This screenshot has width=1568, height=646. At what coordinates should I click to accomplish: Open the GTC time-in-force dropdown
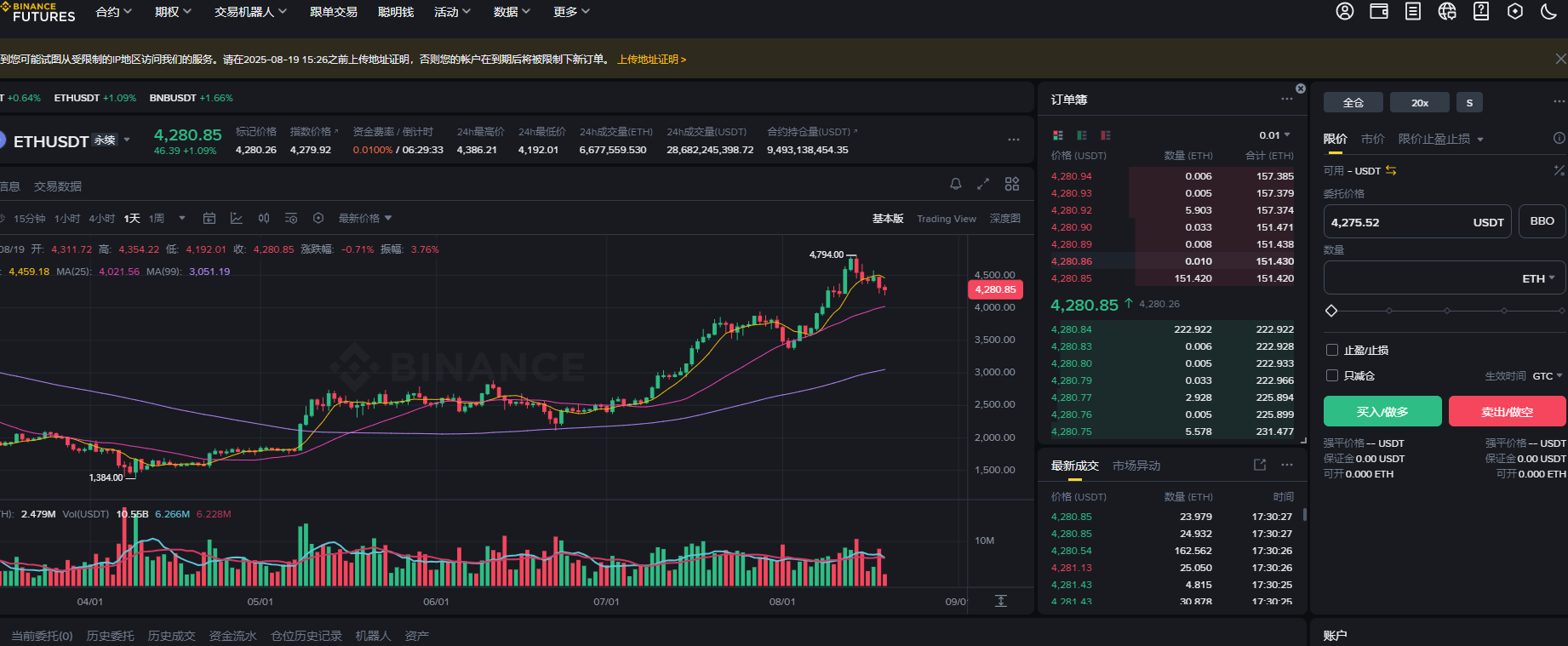coord(1548,375)
